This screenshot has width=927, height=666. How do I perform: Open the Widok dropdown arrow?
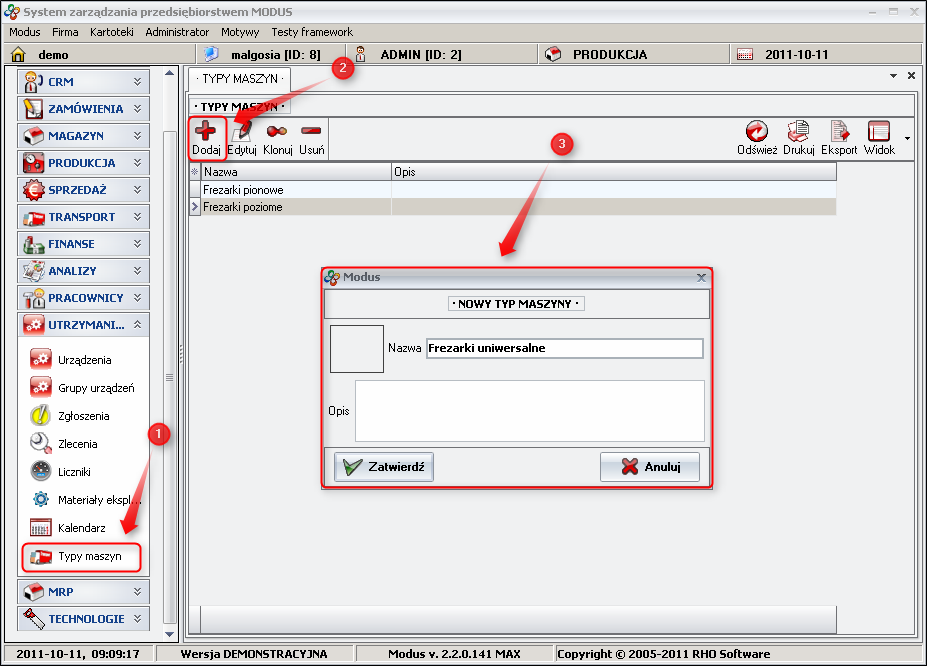(x=907, y=138)
